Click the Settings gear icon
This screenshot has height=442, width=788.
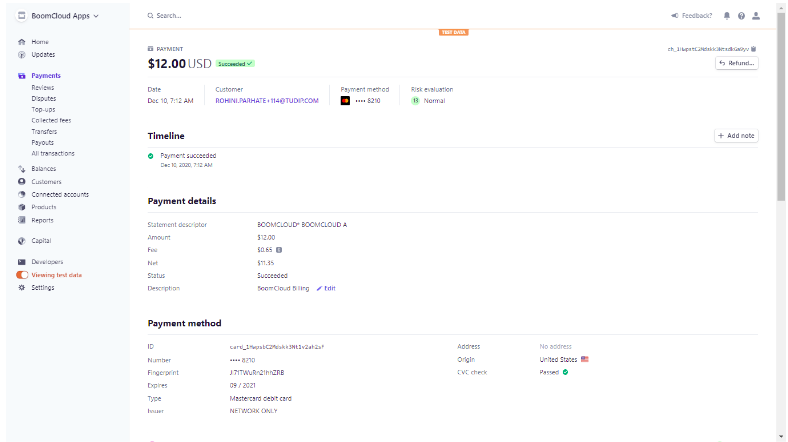22,288
